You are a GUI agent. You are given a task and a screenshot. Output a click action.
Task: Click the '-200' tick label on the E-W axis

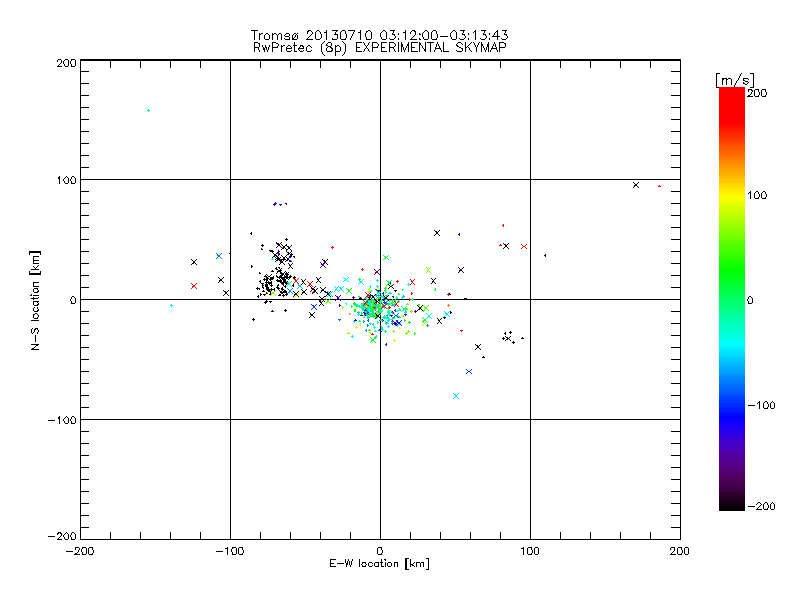pos(80,552)
